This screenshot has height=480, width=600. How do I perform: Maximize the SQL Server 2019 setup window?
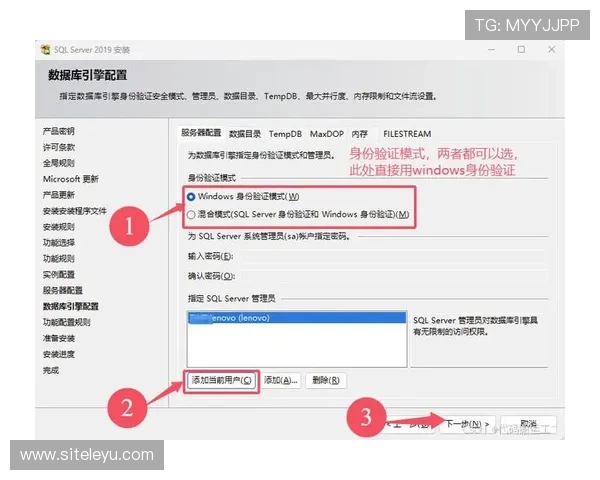(x=521, y=49)
